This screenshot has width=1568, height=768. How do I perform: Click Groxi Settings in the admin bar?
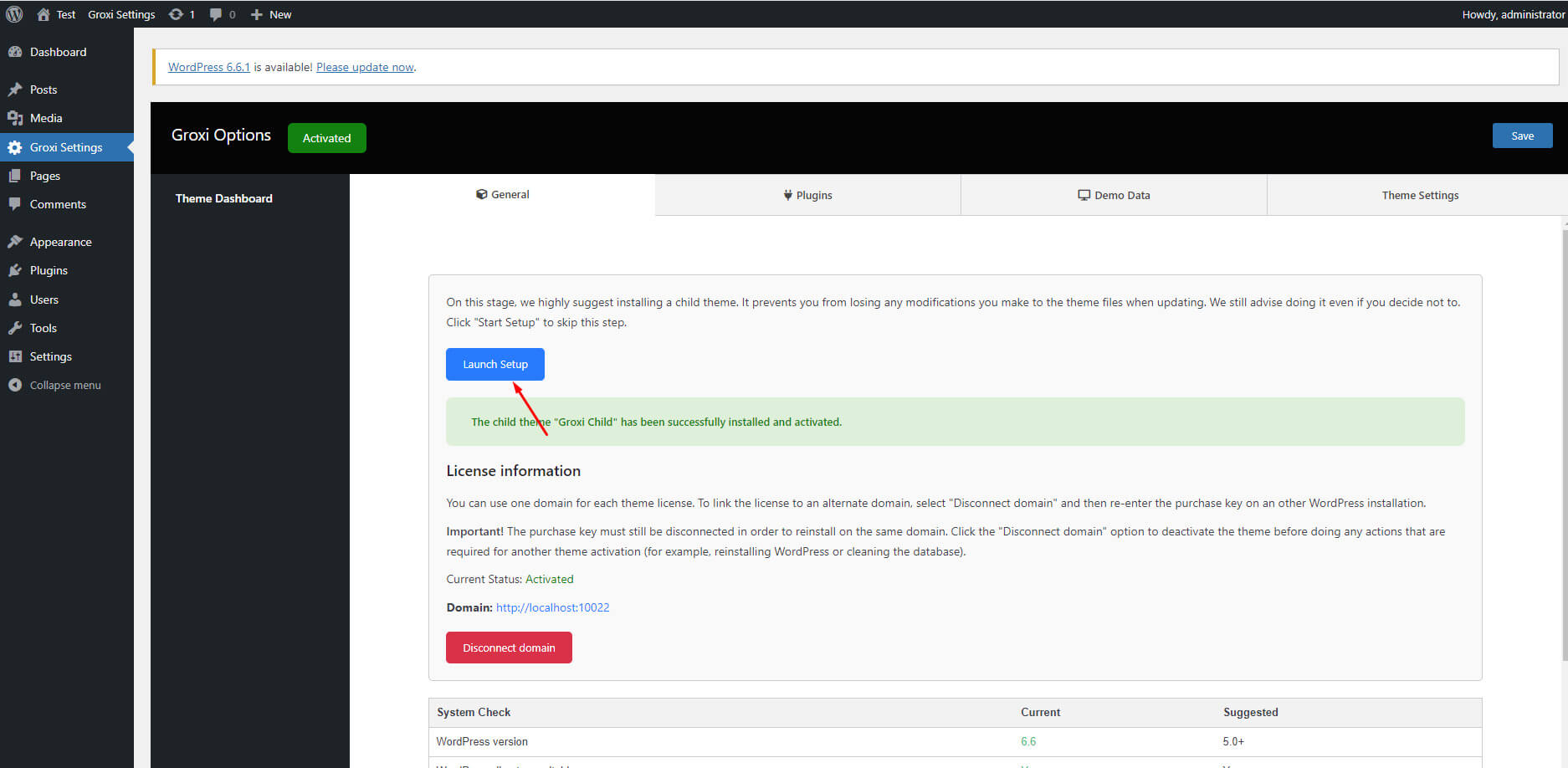[x=121, y=14]
